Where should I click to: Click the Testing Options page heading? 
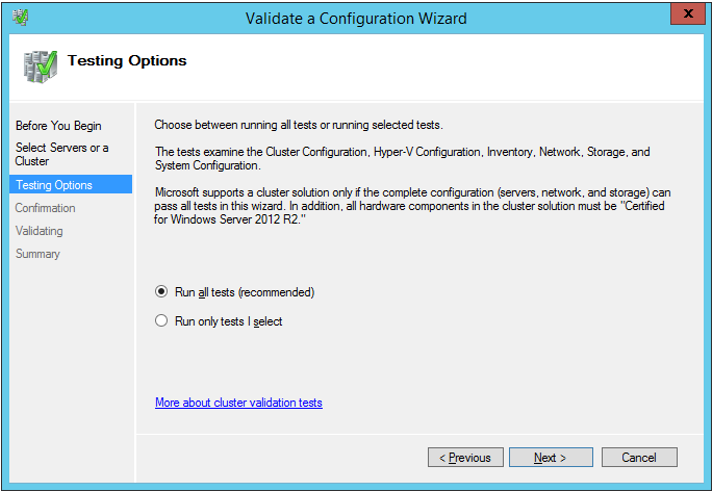[x=127, y=60]
